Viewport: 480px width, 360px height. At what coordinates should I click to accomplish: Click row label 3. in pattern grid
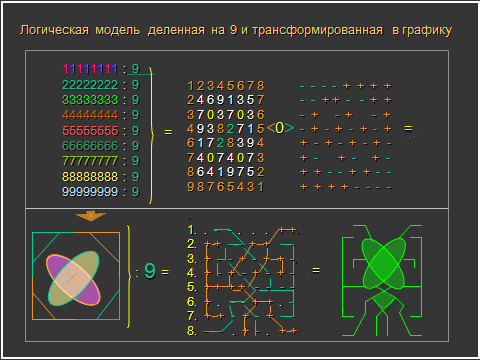coord(192,259)
